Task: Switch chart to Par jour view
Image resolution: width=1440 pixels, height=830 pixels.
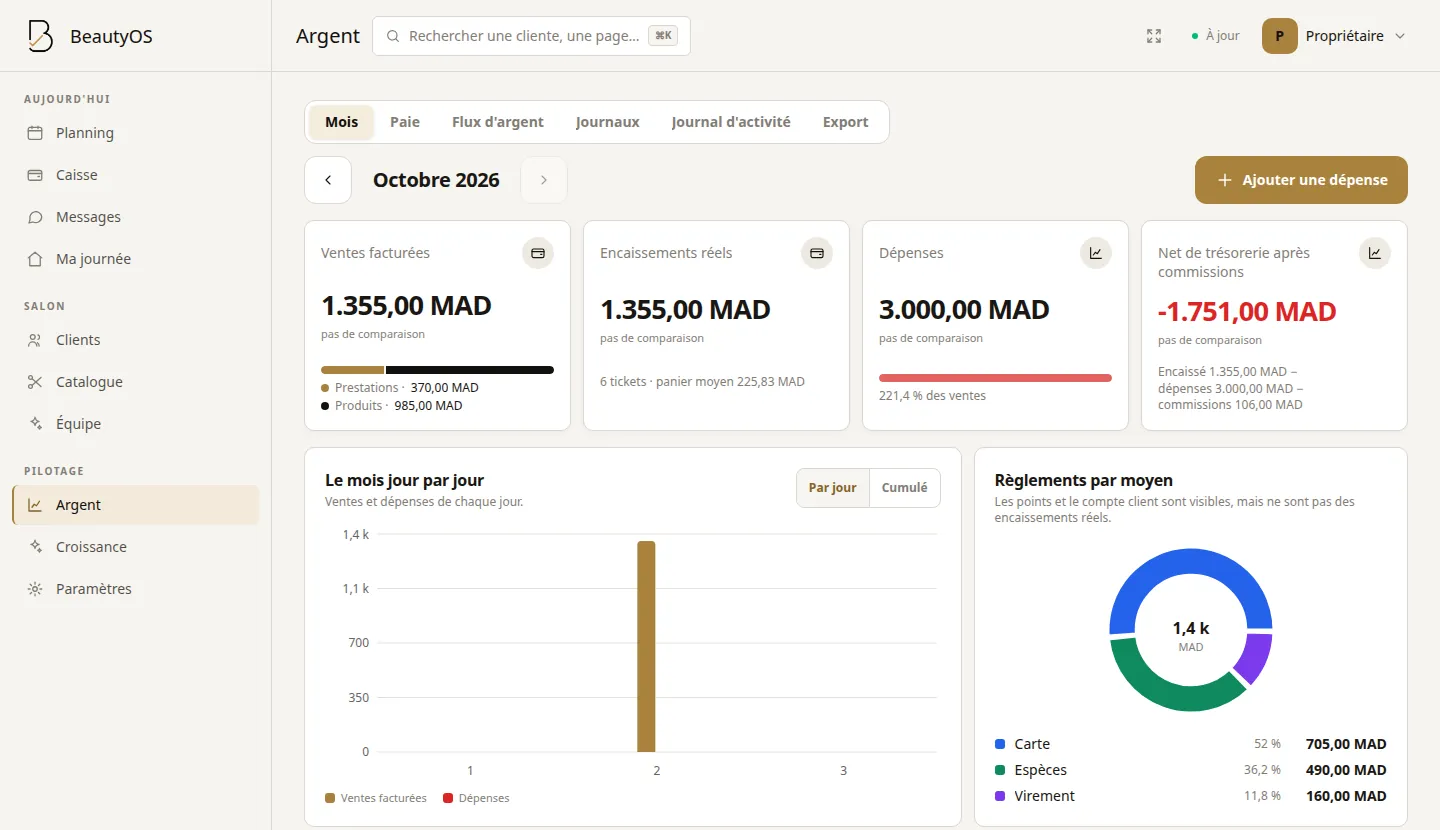Action: (x=833, y=488)
